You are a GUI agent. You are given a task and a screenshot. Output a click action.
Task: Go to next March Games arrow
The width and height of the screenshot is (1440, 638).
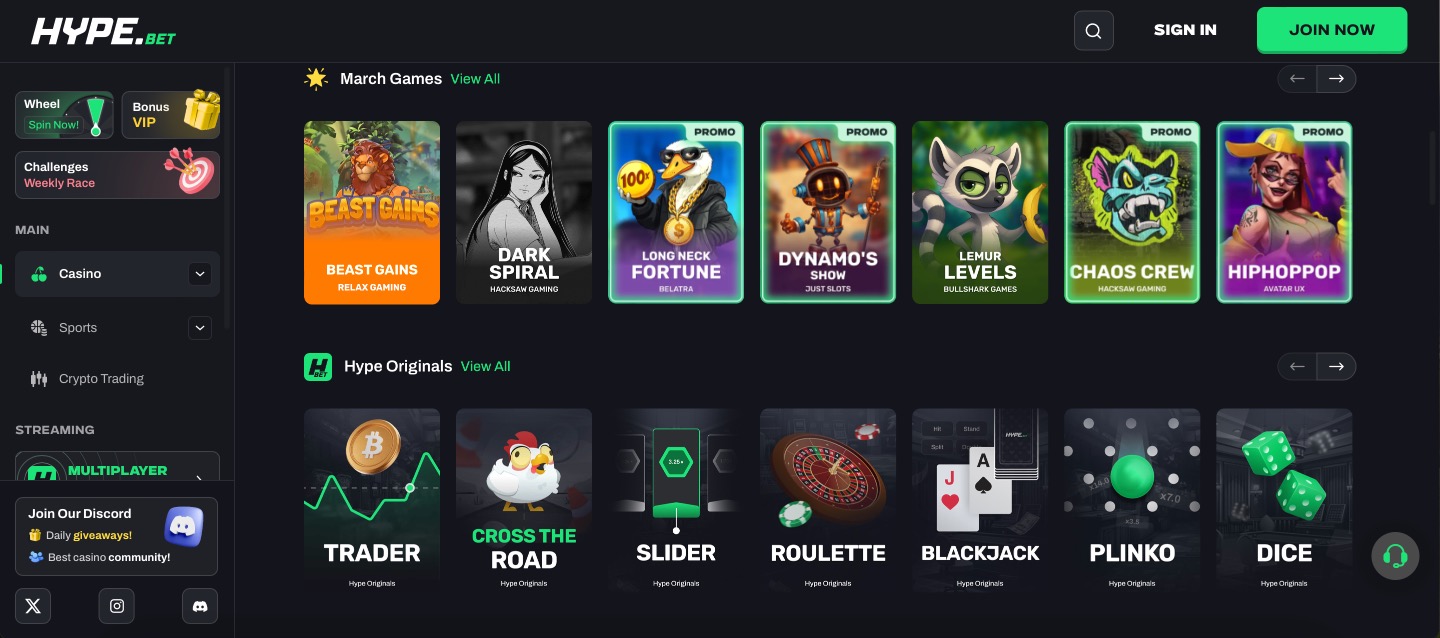point(1336,79)
